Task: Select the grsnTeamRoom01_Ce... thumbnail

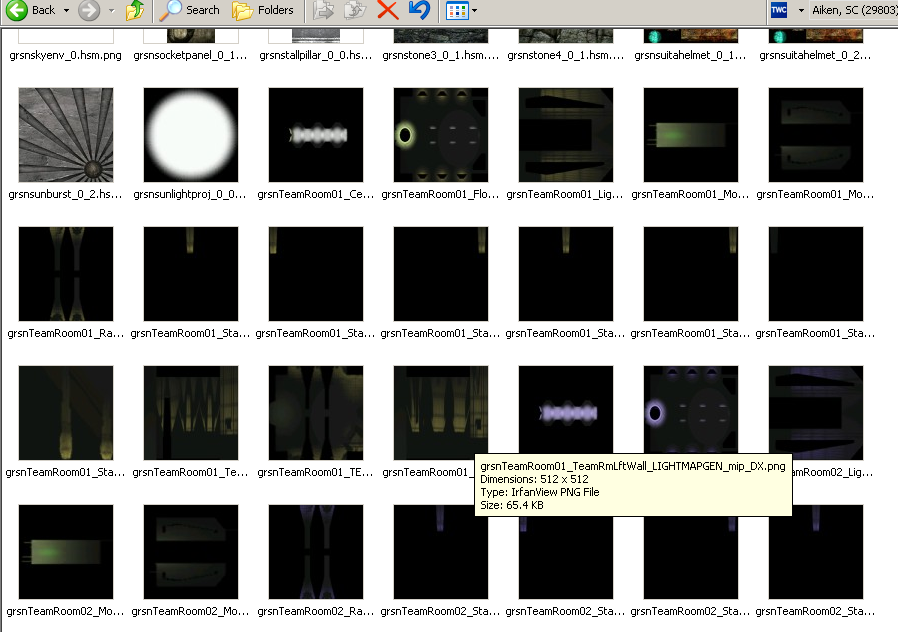Action: point(316,135)
